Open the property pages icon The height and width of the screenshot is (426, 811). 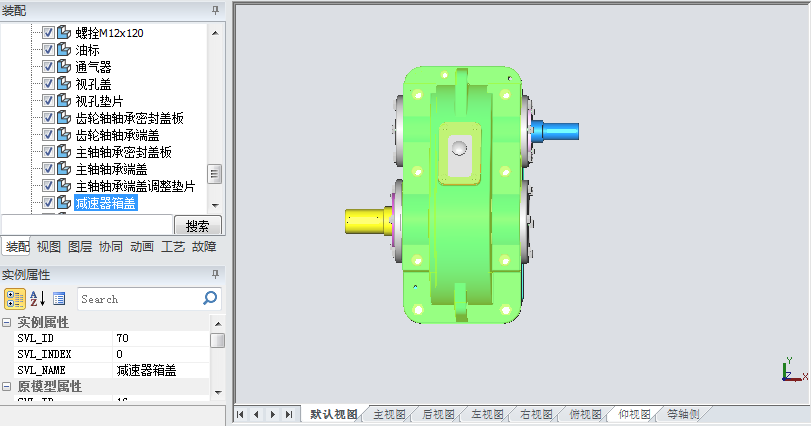(59, 298)
